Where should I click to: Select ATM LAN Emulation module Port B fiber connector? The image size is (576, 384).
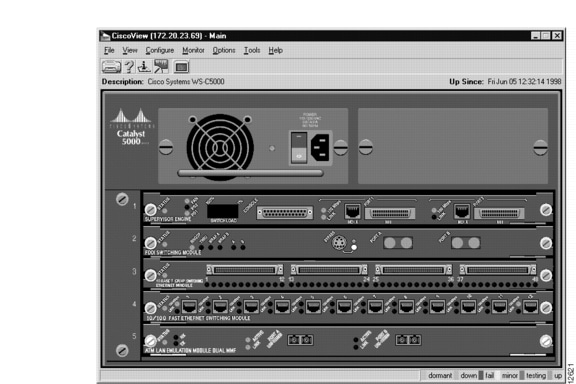click(408, 340)
